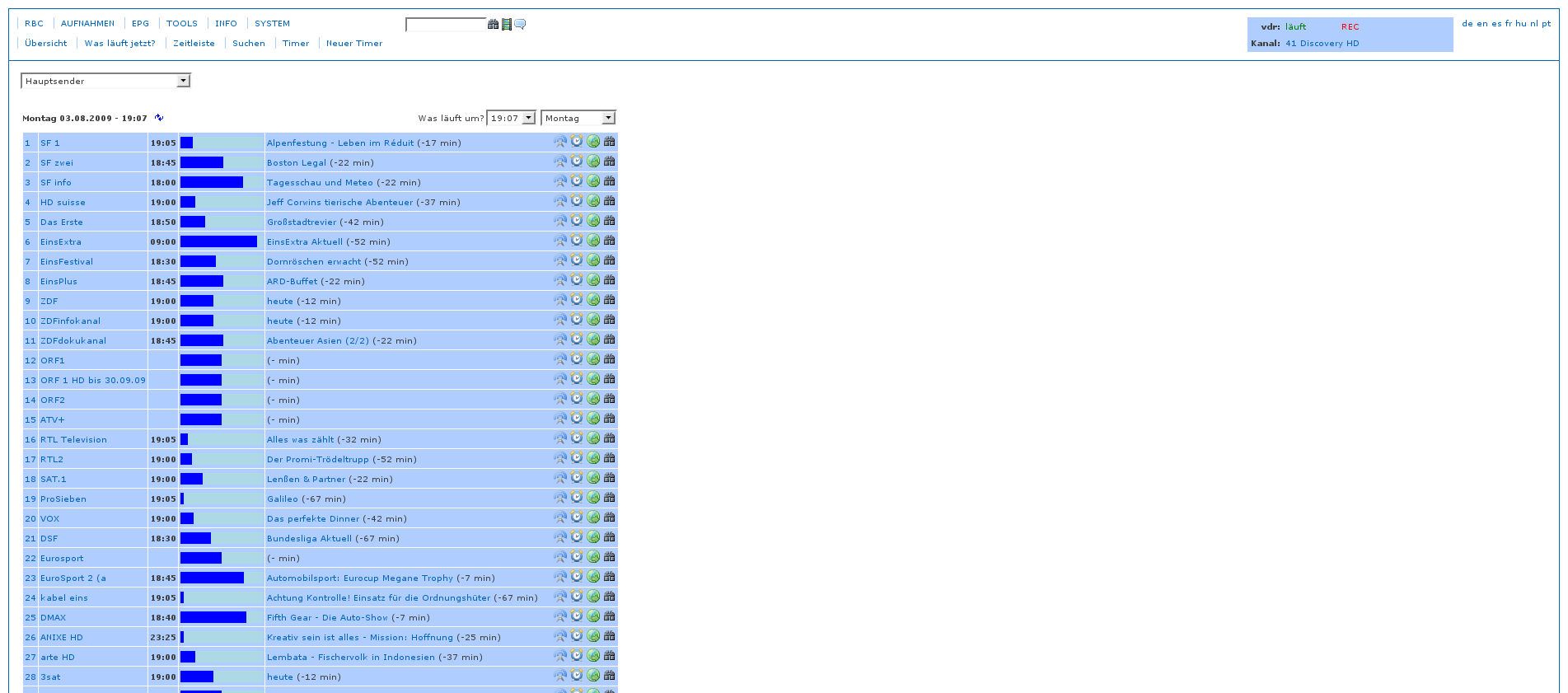Click the binoculars icon in the RTL2 row
The image size is (1568, 693).
click(610, 458)
